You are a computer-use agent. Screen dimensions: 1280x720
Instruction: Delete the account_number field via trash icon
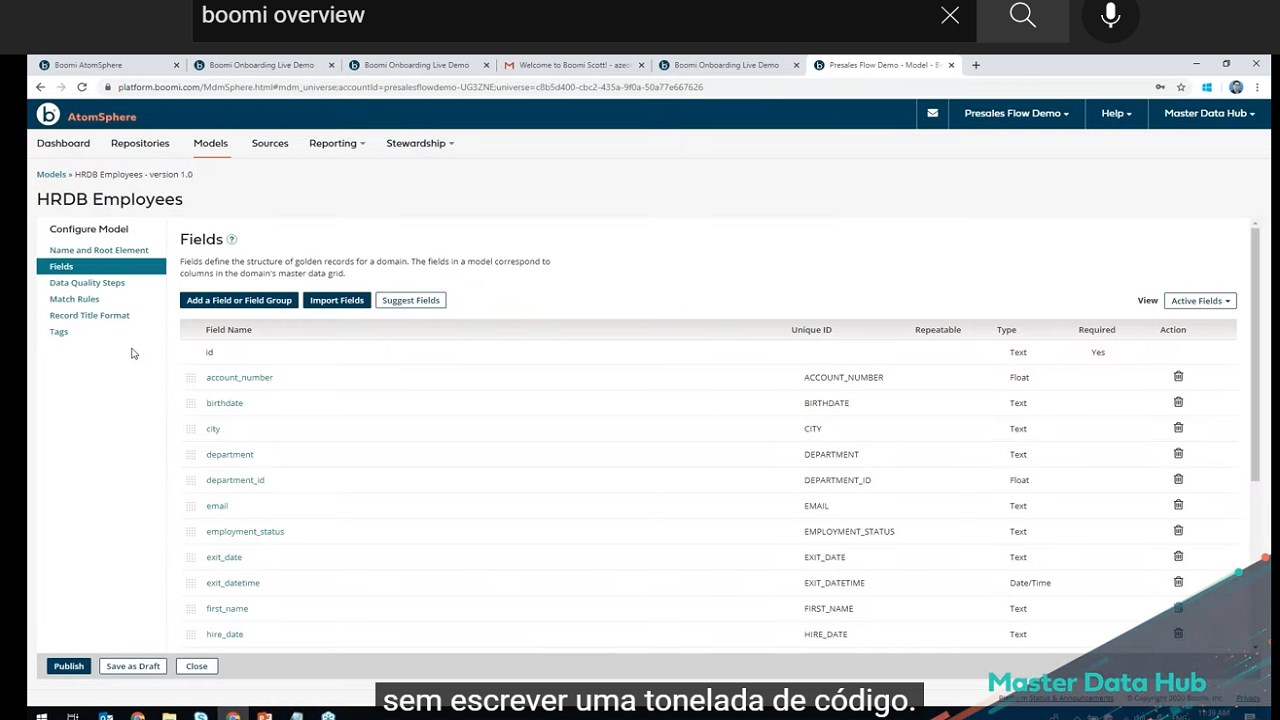tap(1178, 377)
